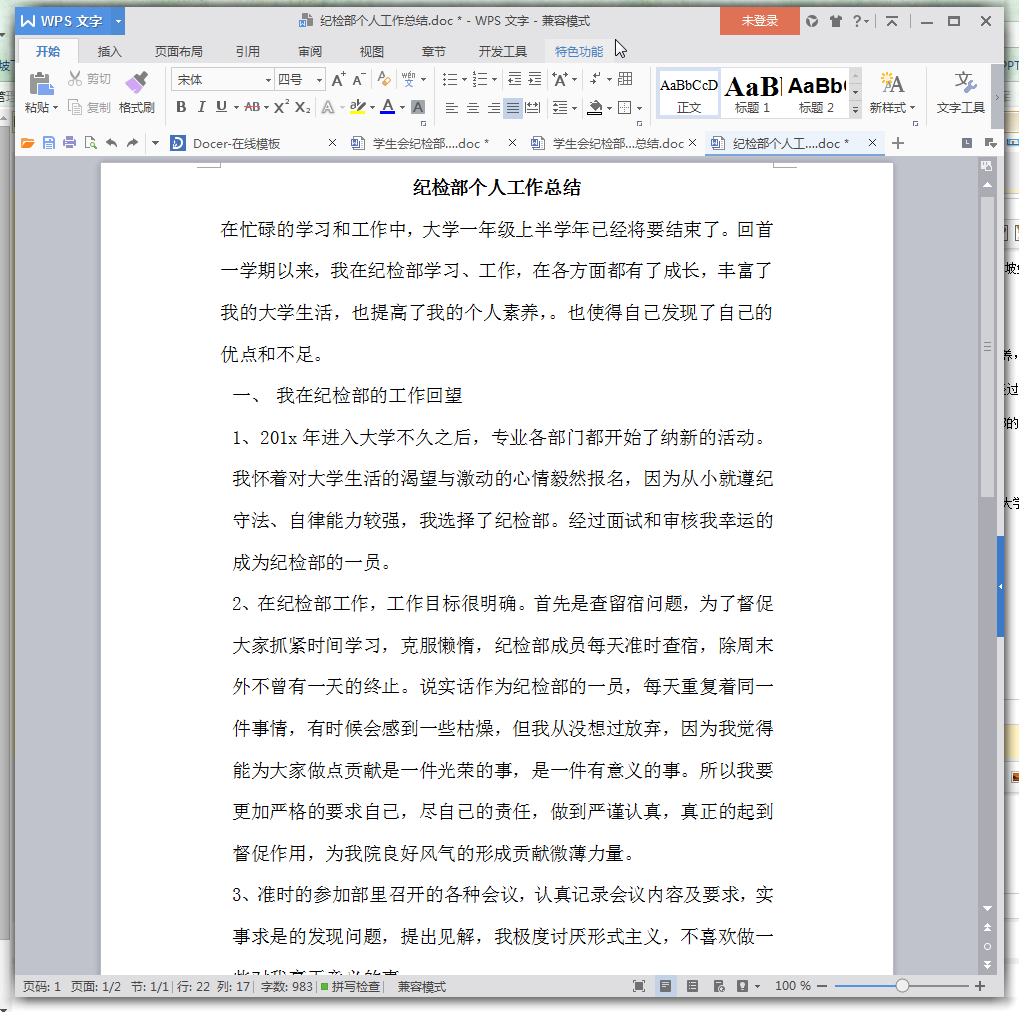Align text left
The width and height of the screenshot is (1019, 1012).
click(x=452, y=107)
